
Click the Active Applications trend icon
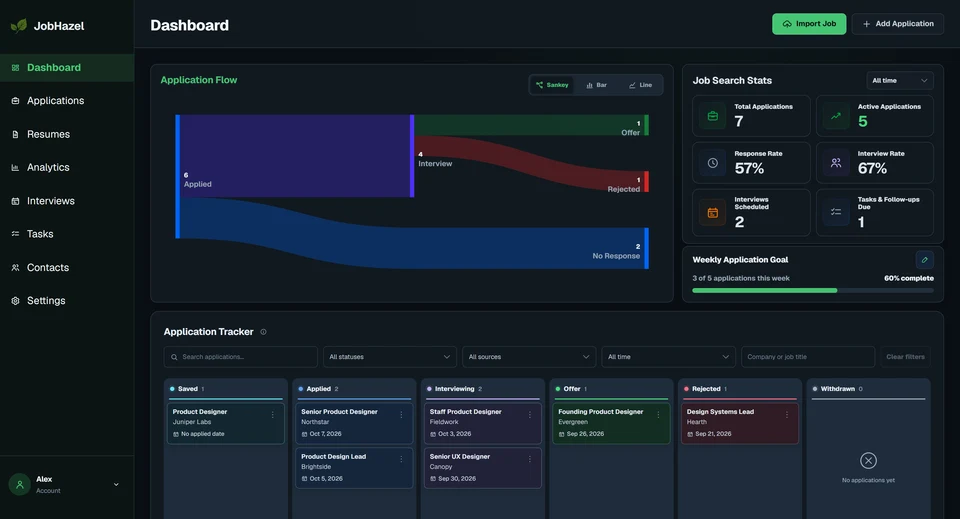[836, 116]
